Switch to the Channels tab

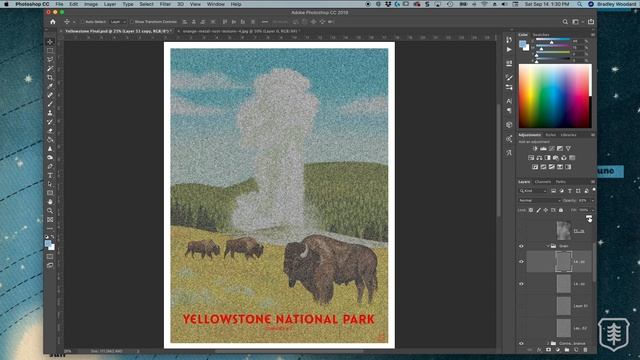pyautogui.click(x=542, y=182)
